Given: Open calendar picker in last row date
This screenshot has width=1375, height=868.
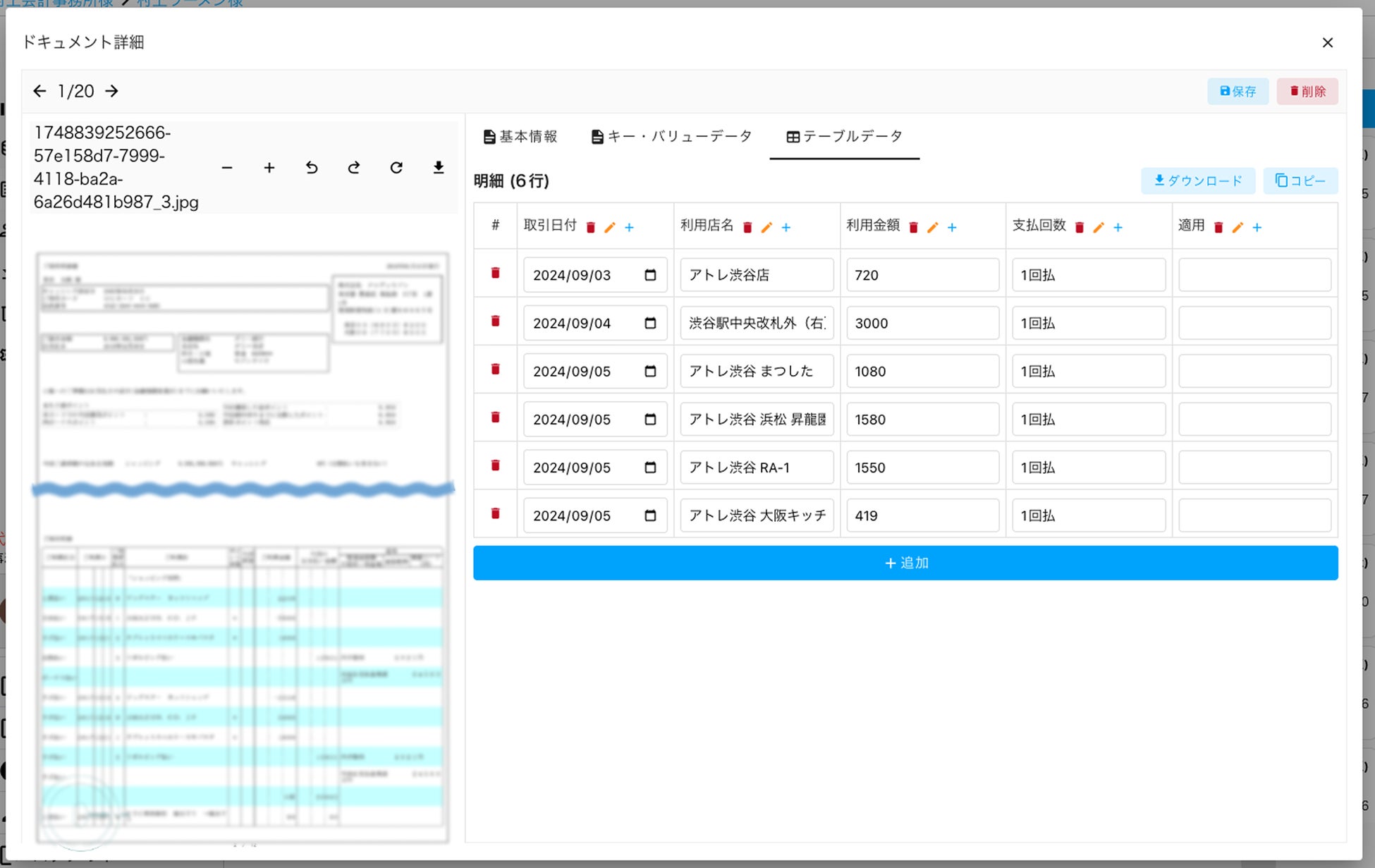Looking at the screenshot, I should pos(650,515).
